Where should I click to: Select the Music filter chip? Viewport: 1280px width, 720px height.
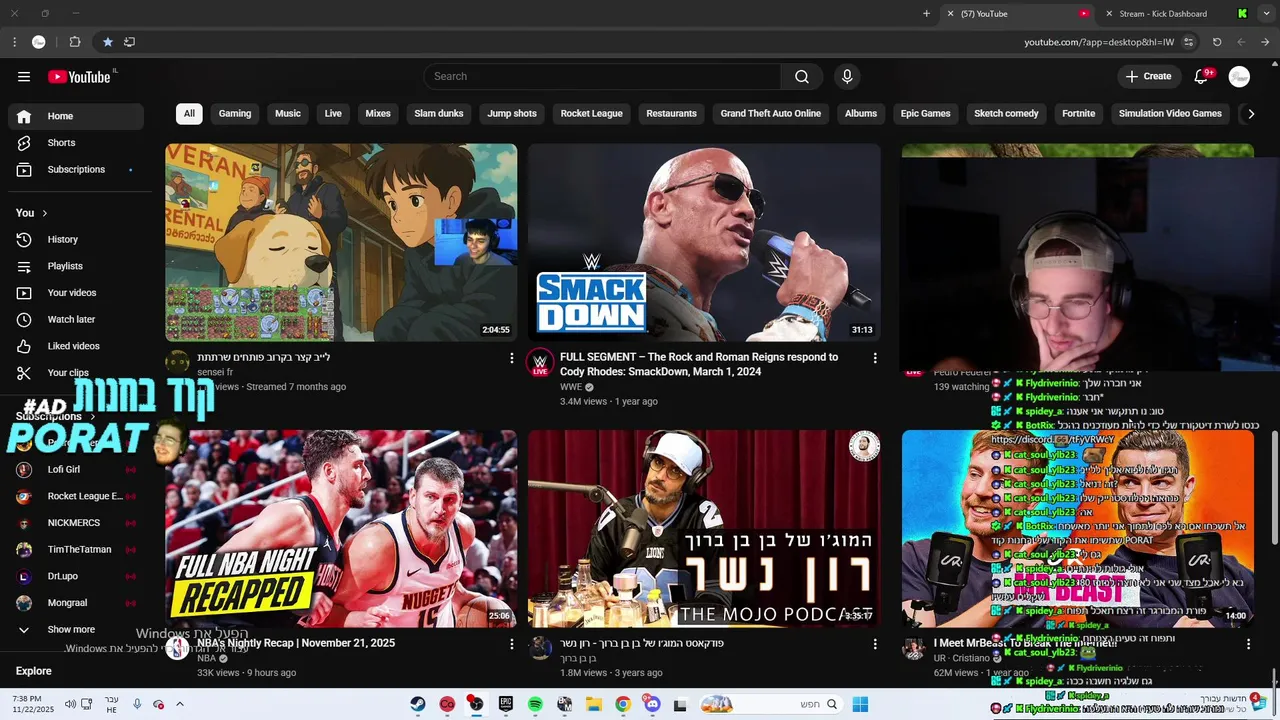(288, 114)
